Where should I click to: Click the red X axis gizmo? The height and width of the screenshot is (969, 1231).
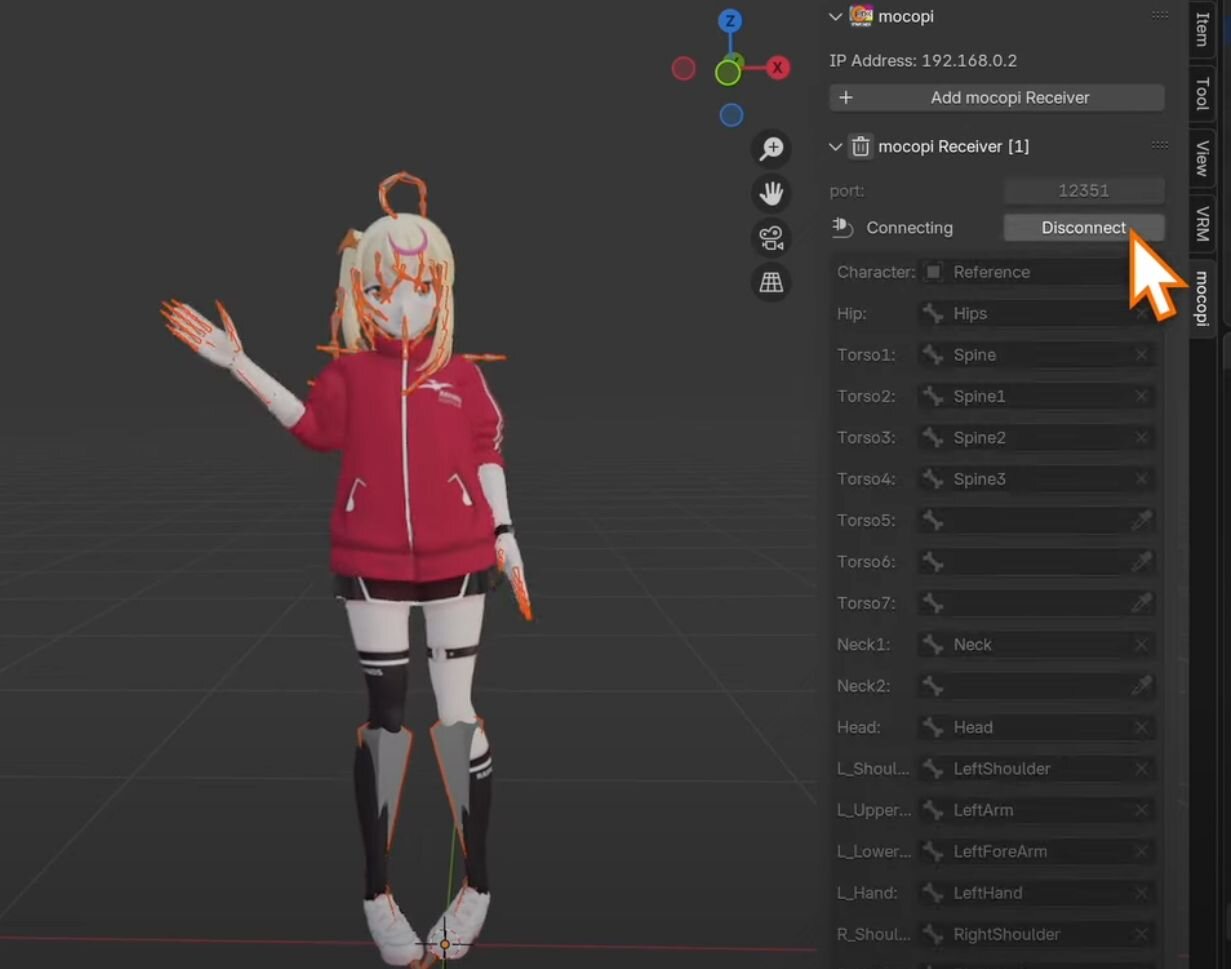777,68
